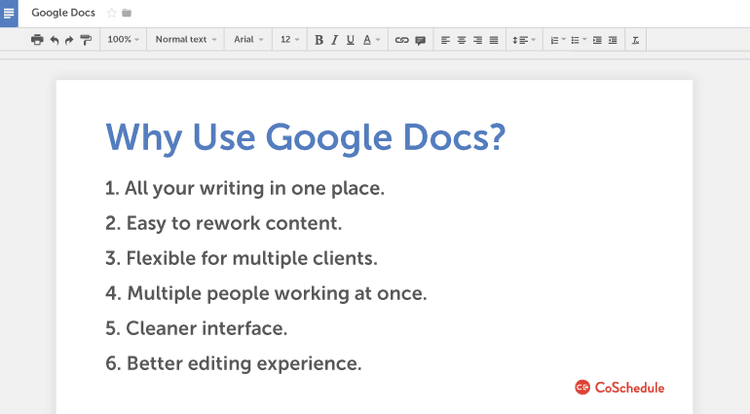750x414 pixels.
Task: Click the Clear formatting icon
Action: (635, 40)
